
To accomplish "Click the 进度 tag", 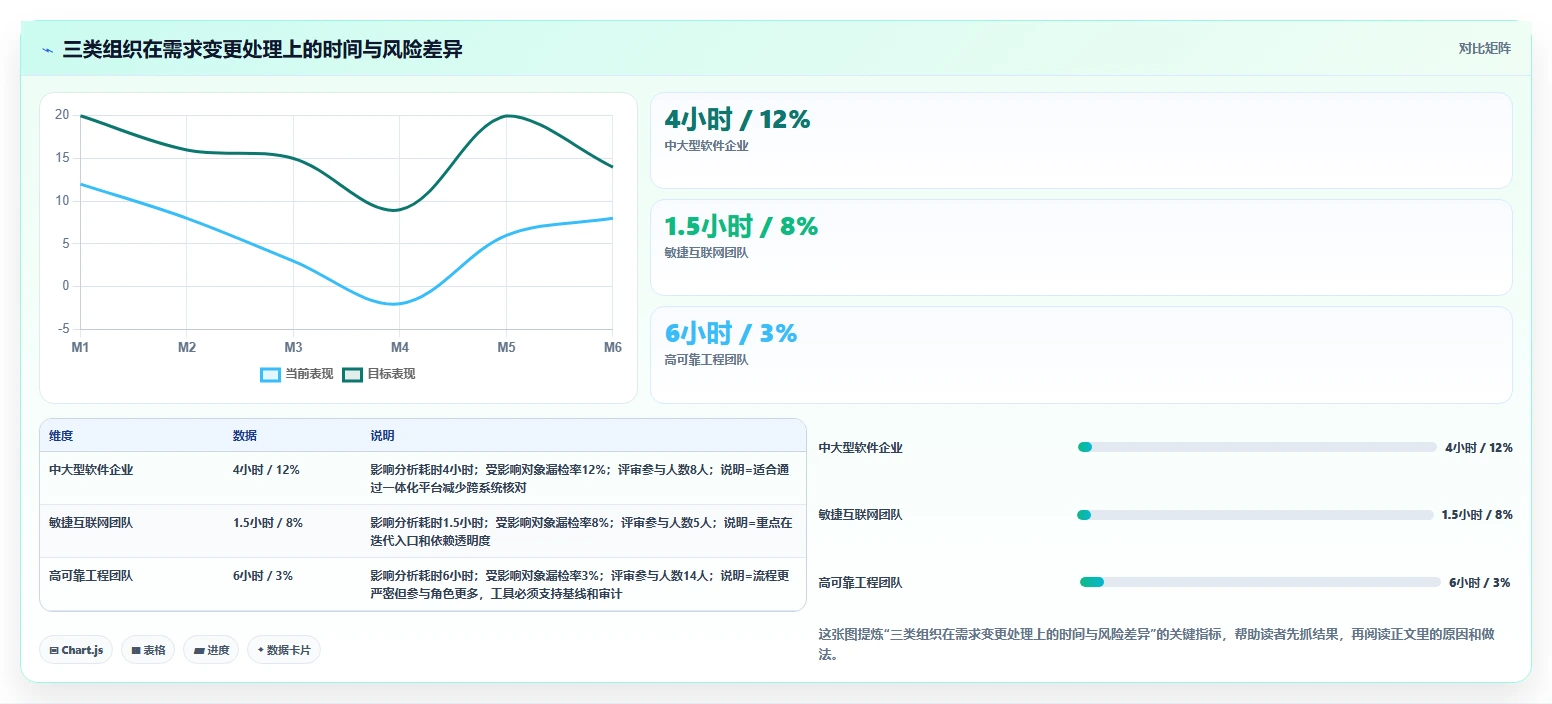I will click(x=211, y=650).
